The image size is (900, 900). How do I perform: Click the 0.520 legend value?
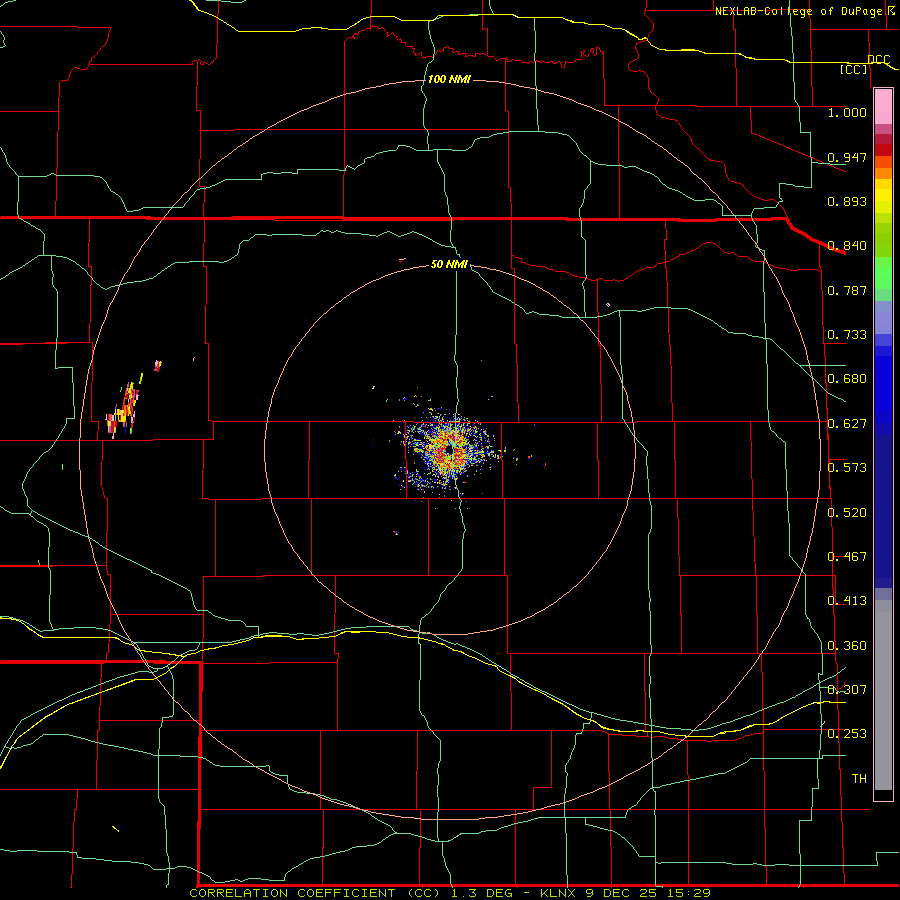click(x=847, y=513)
